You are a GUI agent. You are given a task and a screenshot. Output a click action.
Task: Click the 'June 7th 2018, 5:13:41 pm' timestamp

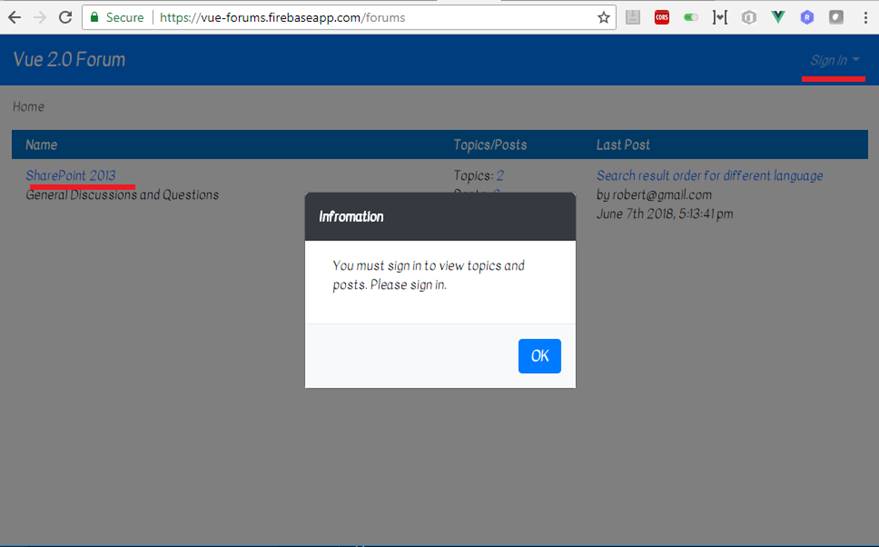coord(665,214)
